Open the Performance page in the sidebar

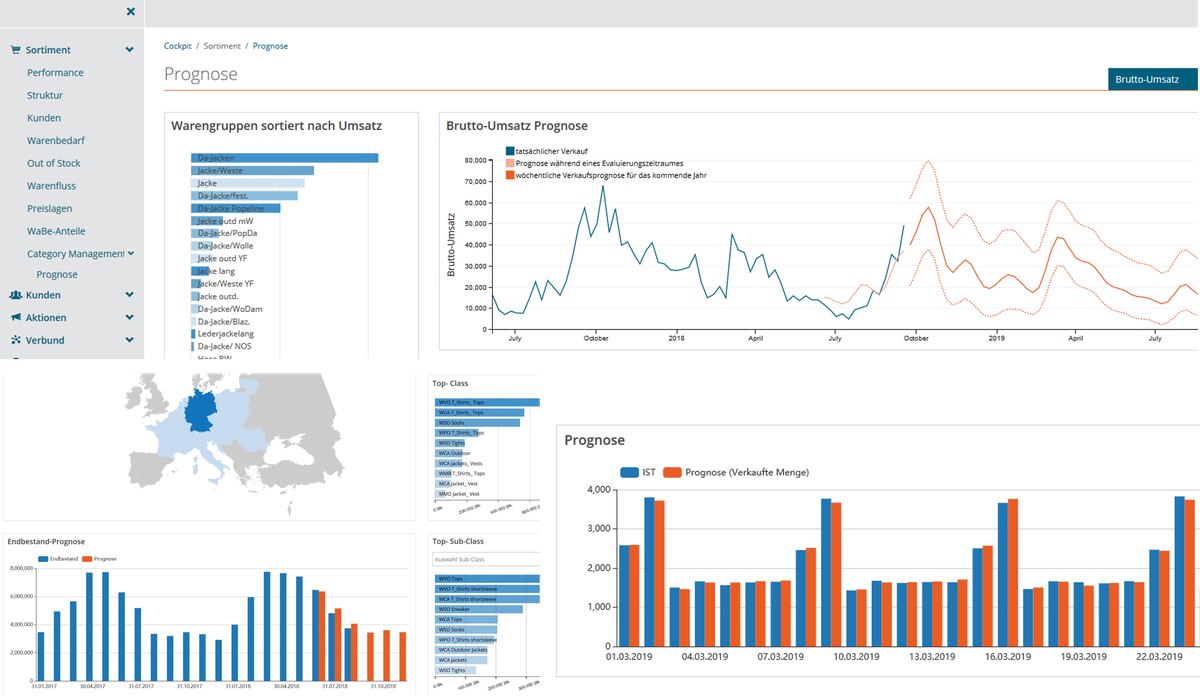tap(55, 72)
